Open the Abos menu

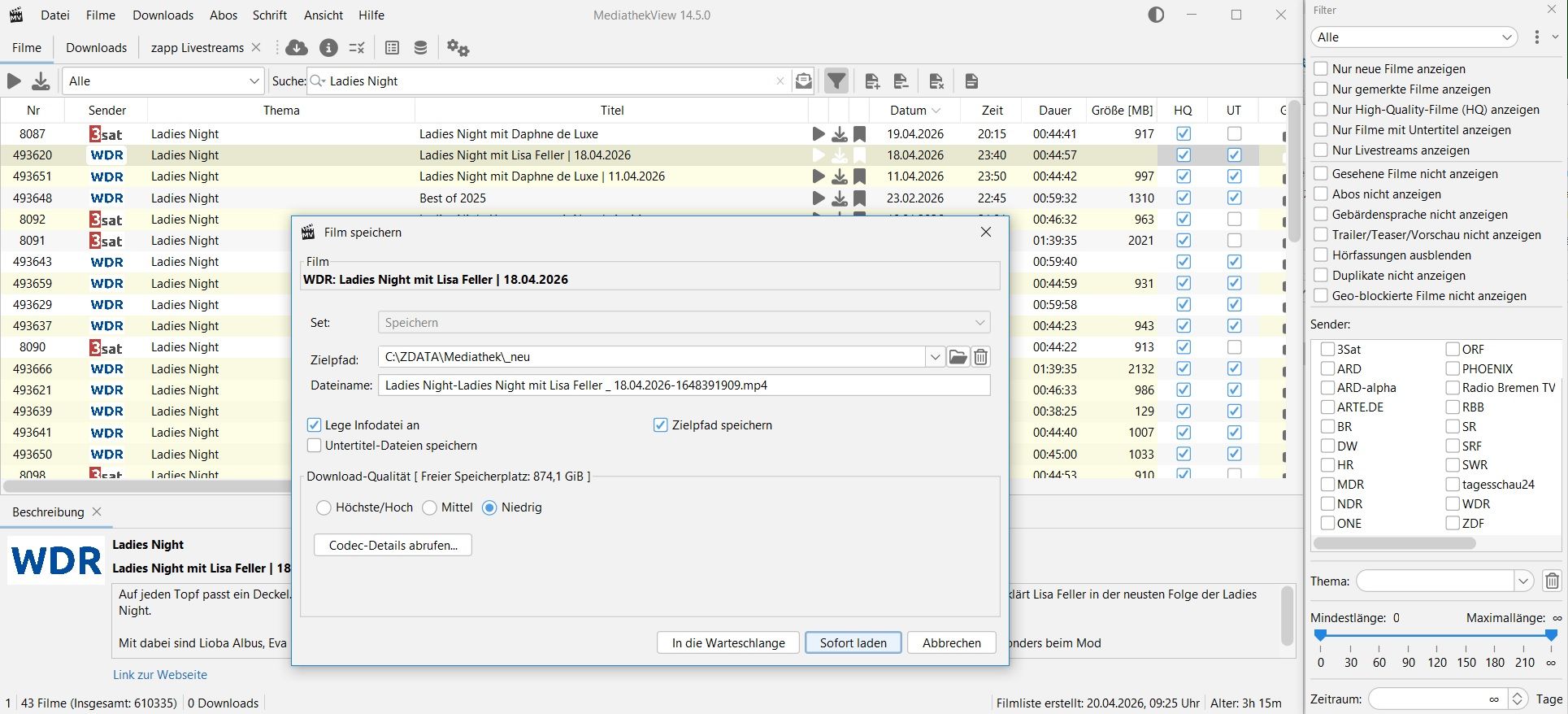pos(224,15)
